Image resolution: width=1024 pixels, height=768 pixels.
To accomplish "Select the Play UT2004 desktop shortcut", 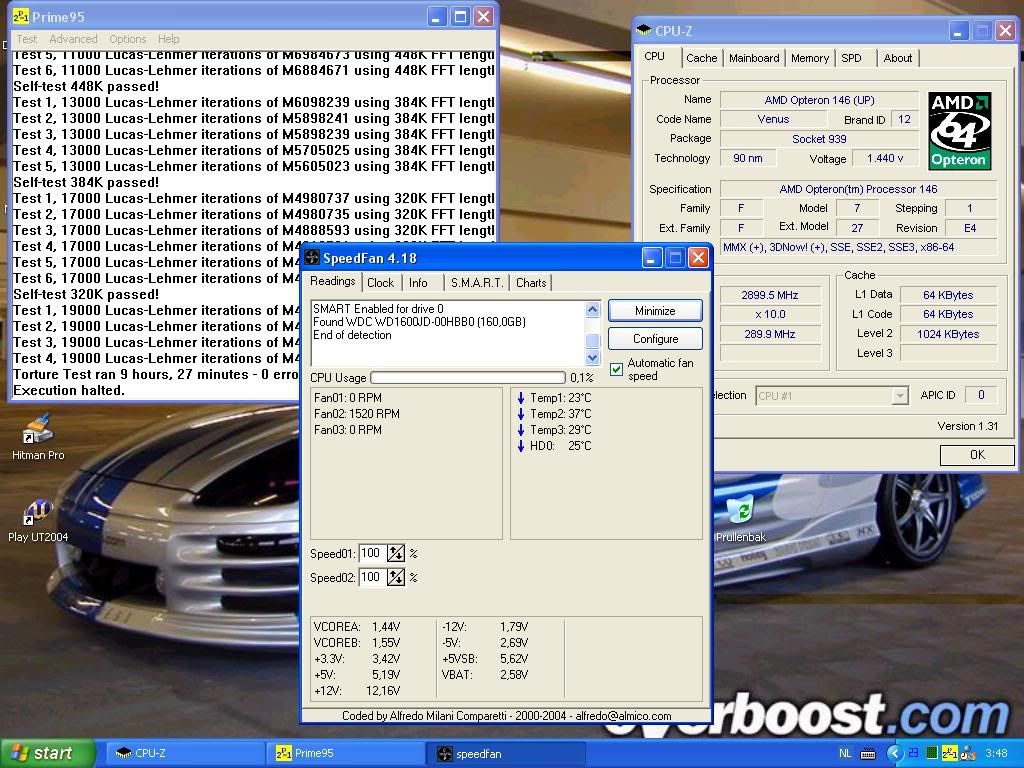I will tap(38, 520).
